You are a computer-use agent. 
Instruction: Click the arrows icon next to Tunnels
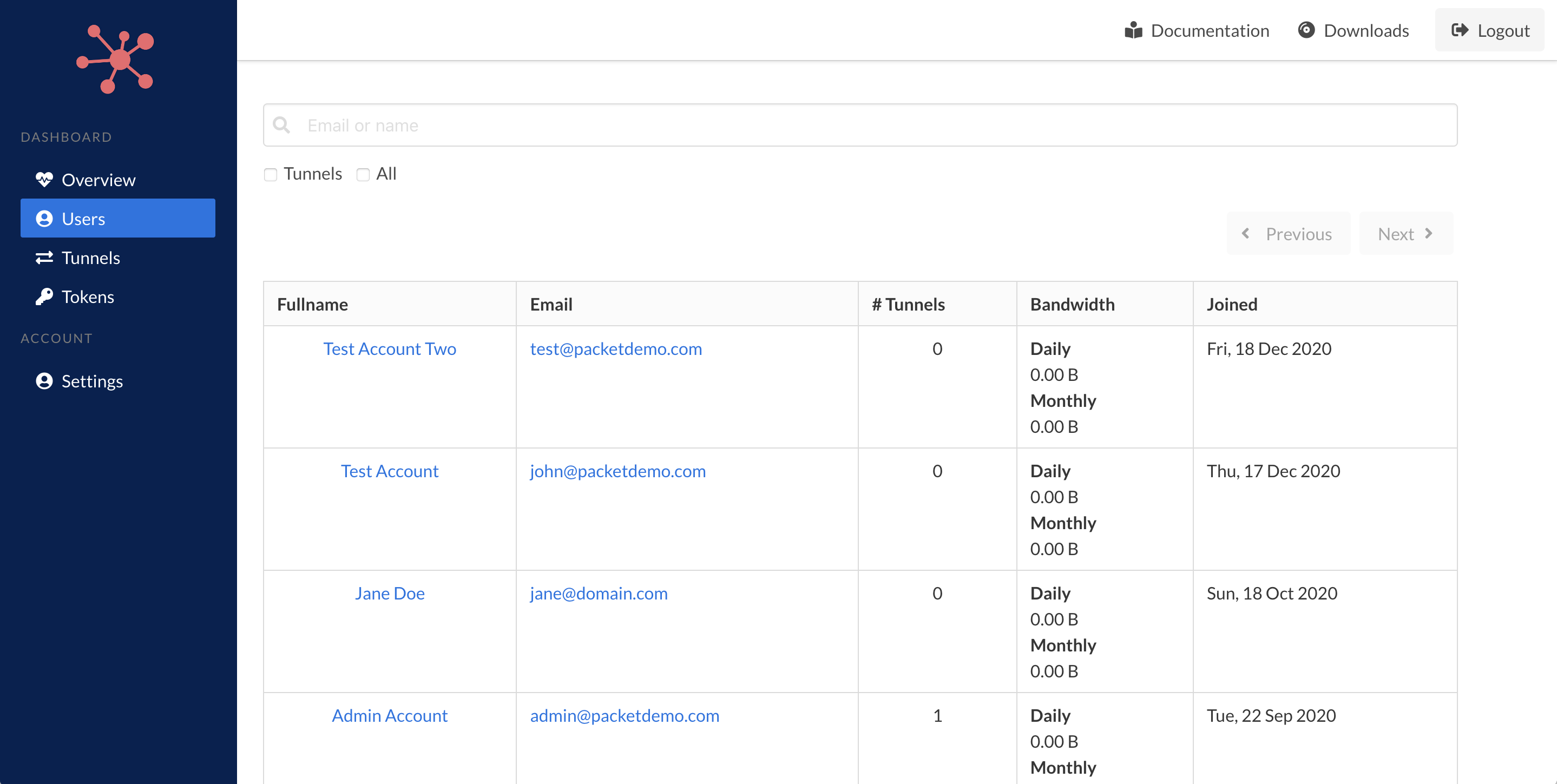[x=44, y=258]
